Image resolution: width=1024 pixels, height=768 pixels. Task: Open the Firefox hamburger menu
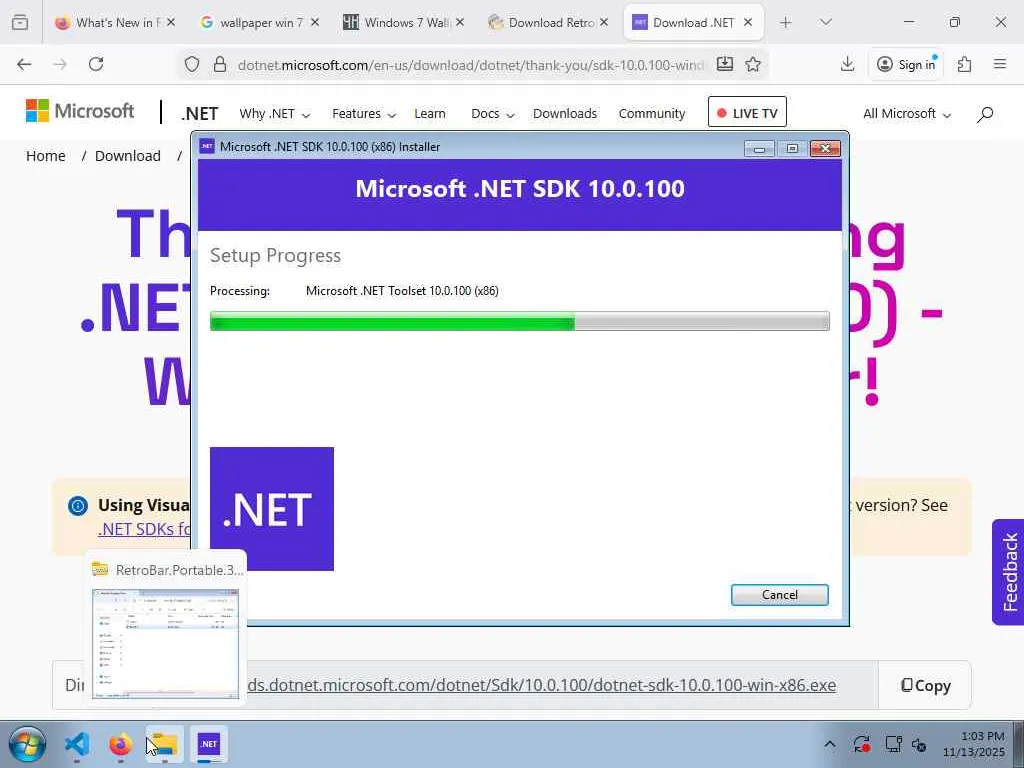[999, 64]
